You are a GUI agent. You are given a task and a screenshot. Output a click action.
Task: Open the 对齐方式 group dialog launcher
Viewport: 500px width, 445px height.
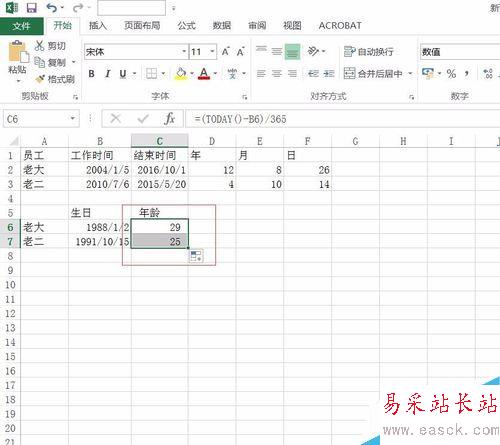[x=412, y=97]
